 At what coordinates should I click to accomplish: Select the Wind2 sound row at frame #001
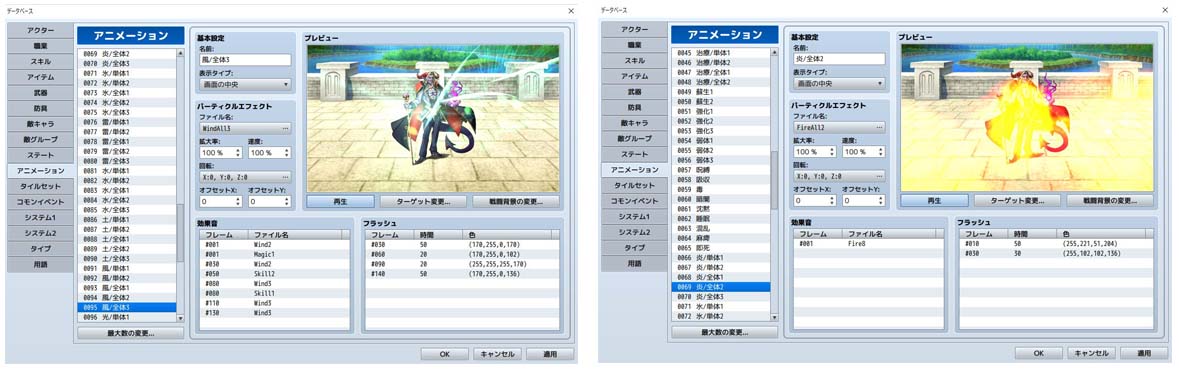tap(274, 244)
